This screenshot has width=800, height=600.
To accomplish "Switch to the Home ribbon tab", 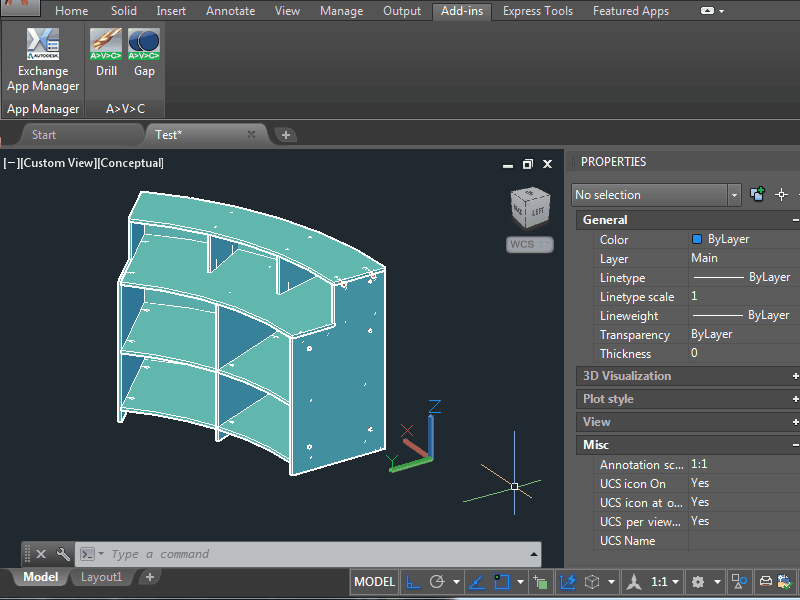I will [x=71, y=11].
